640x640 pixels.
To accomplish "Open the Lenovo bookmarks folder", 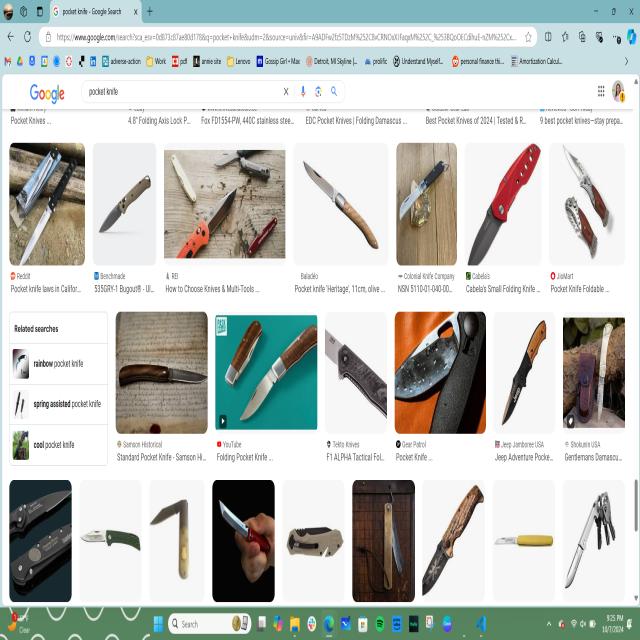I will (238, 61).
